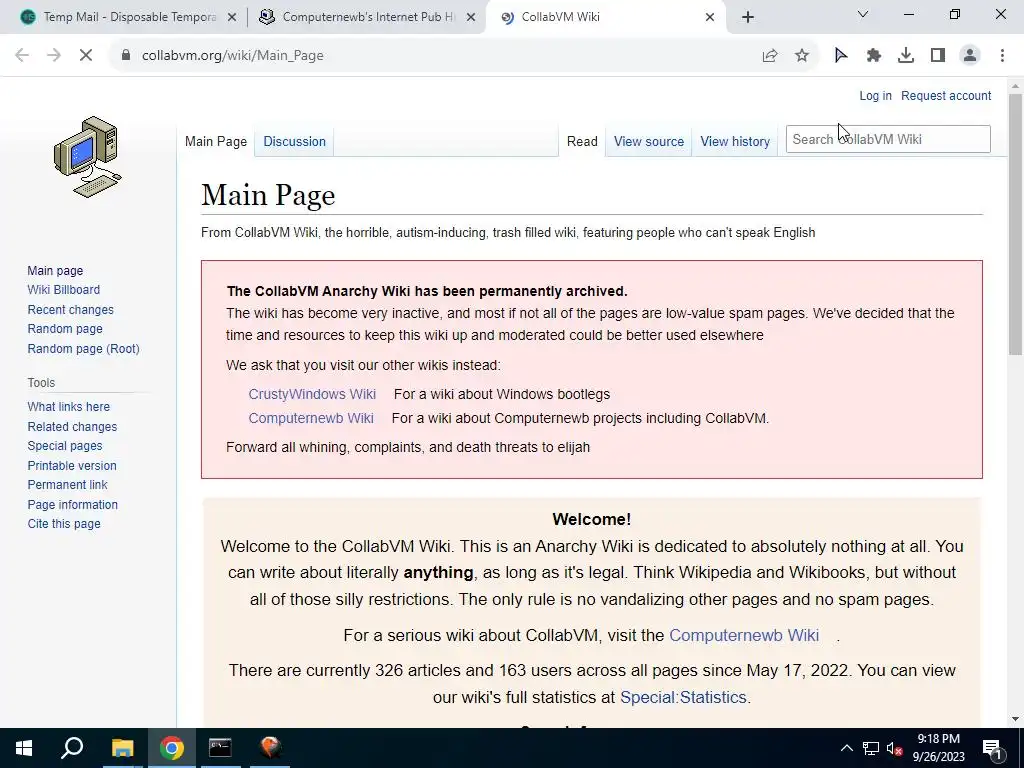Open Cite this page link

click(x=64, y=524)
